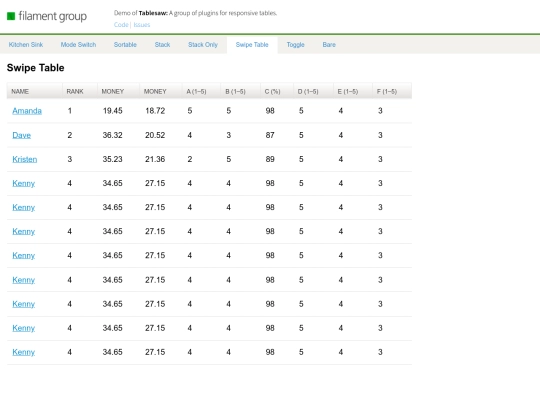Viewport: 540px width, 405px height.
Task: Click the 89 percent value for Kristen
Action: coord(270,159)
